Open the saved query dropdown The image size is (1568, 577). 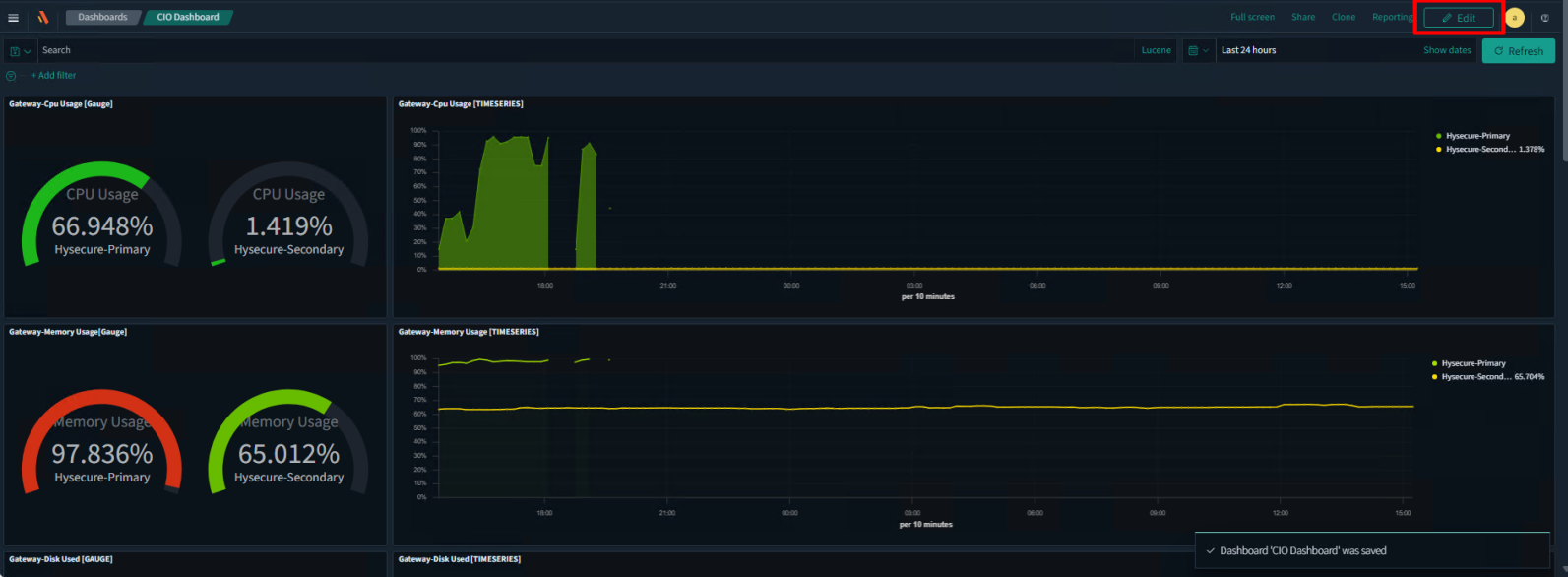20,51
